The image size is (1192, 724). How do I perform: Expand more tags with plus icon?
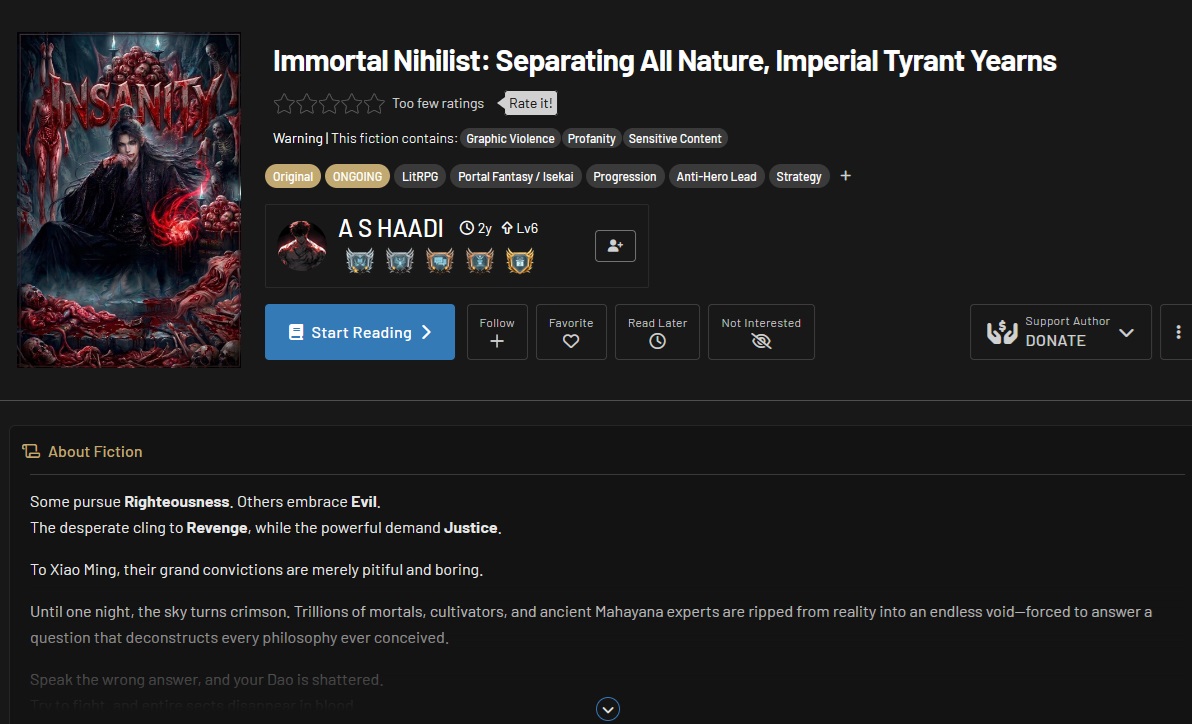[x=845, y=176]
